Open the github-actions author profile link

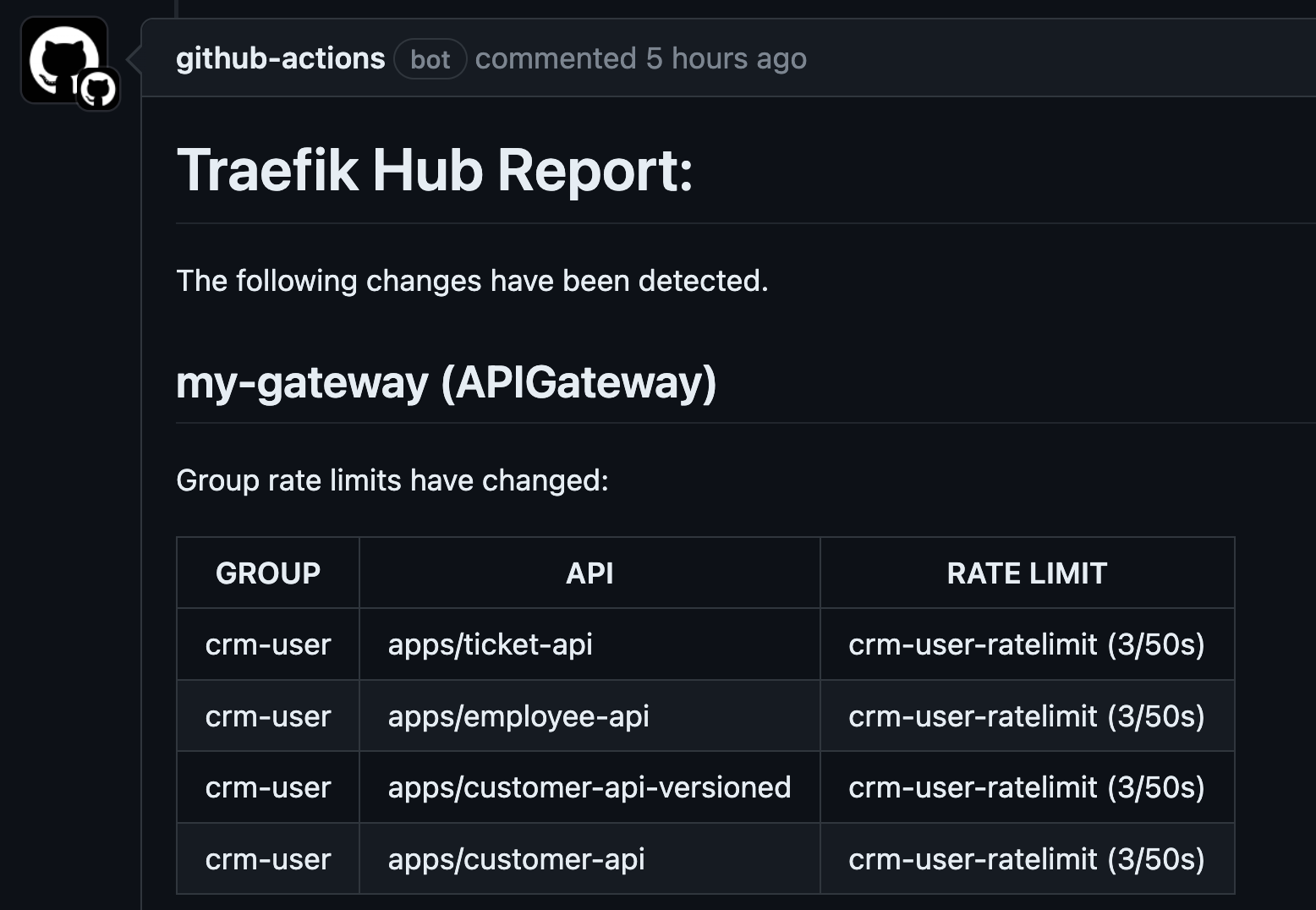click(280, 58)
